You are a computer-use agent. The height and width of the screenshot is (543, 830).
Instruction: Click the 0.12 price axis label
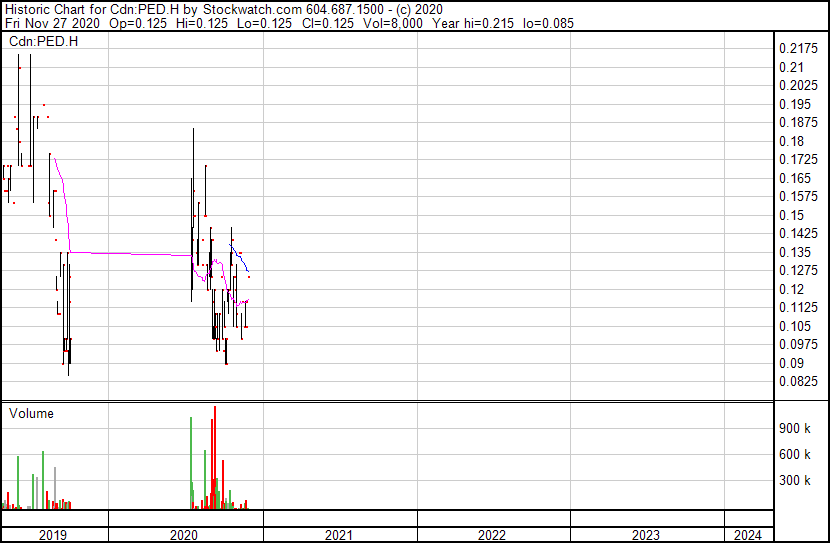coord(790,289)
